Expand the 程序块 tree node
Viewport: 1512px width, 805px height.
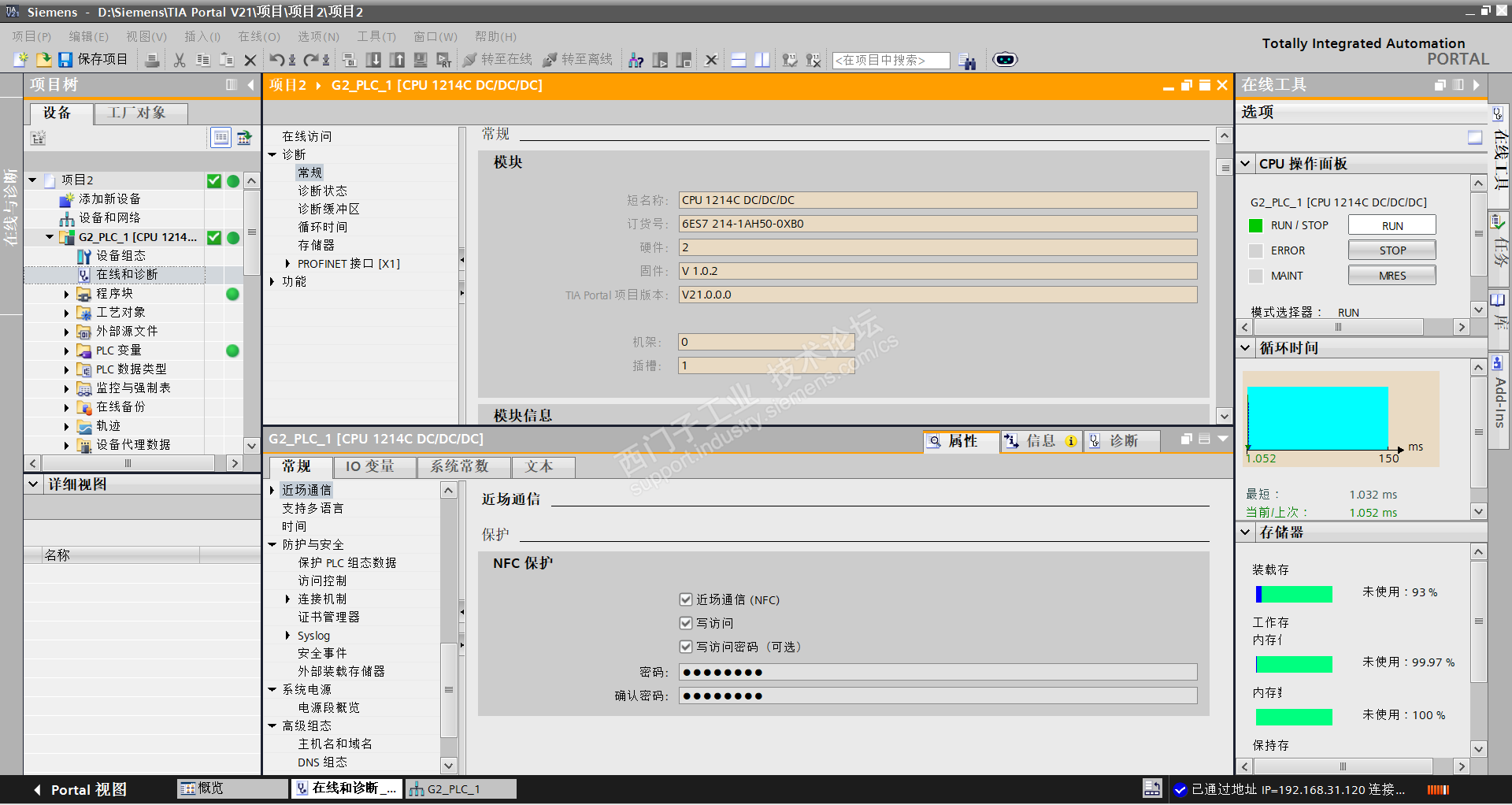[x=66, y=294]
